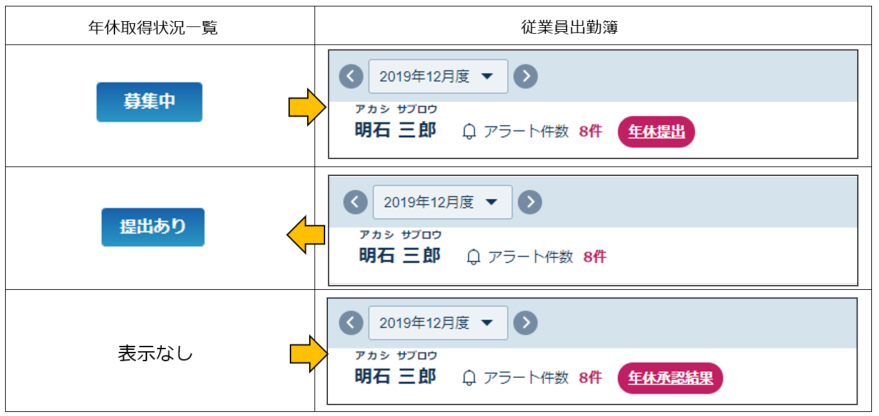The width and height of the screenshot is (879, 416).
Task: Click alert bell icon in bottom panel
Action: click(469, 378)
